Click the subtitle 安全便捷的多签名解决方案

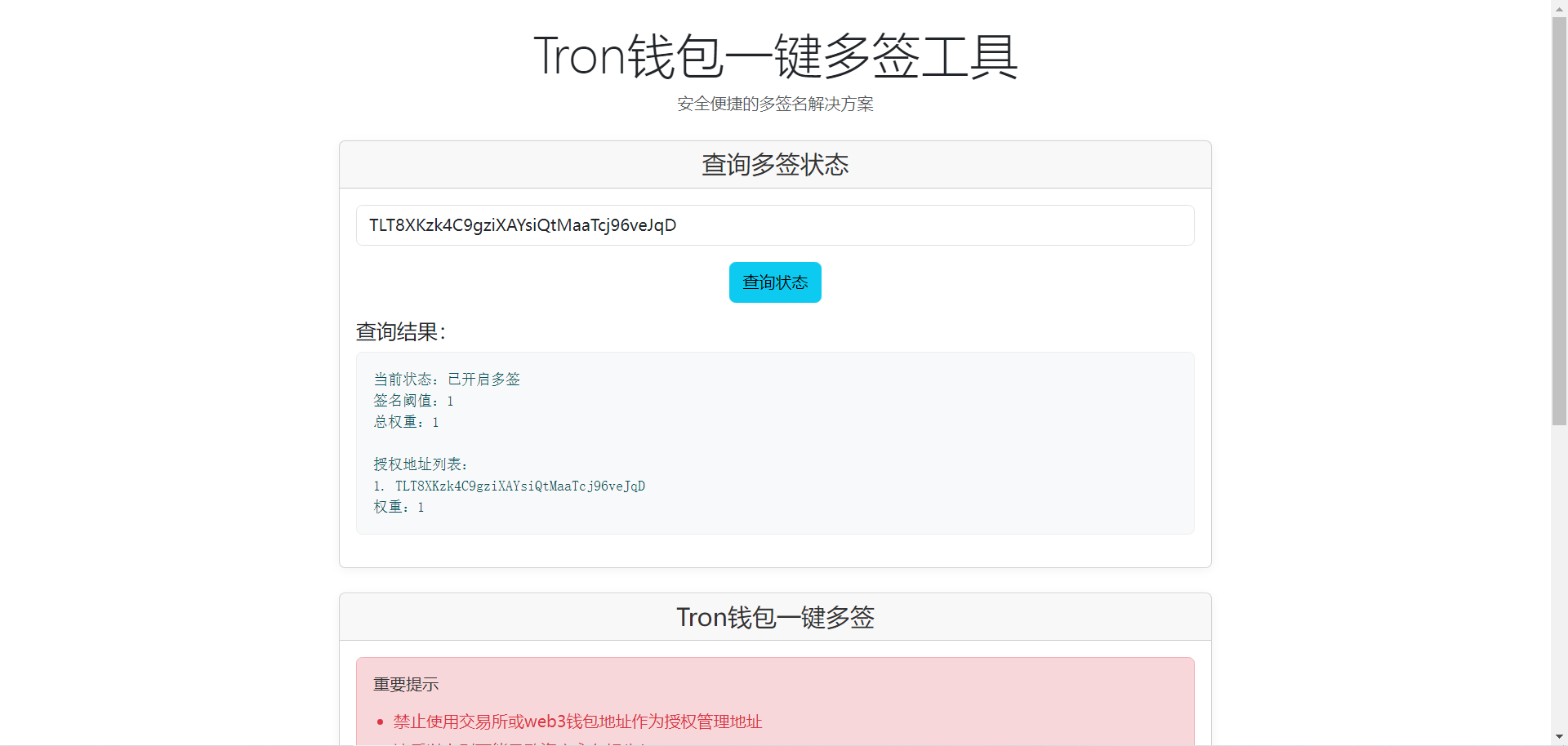pos(775,104)
